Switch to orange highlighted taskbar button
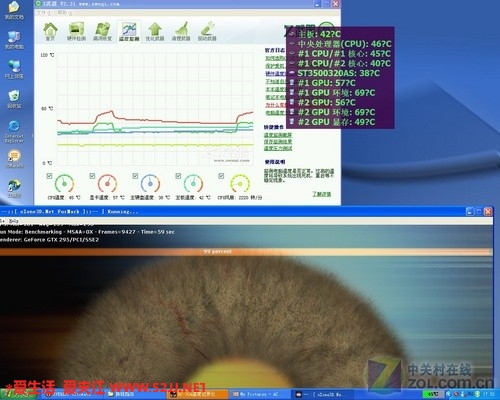The width and height of the screenshot is (500, 400). pos(197,394)
